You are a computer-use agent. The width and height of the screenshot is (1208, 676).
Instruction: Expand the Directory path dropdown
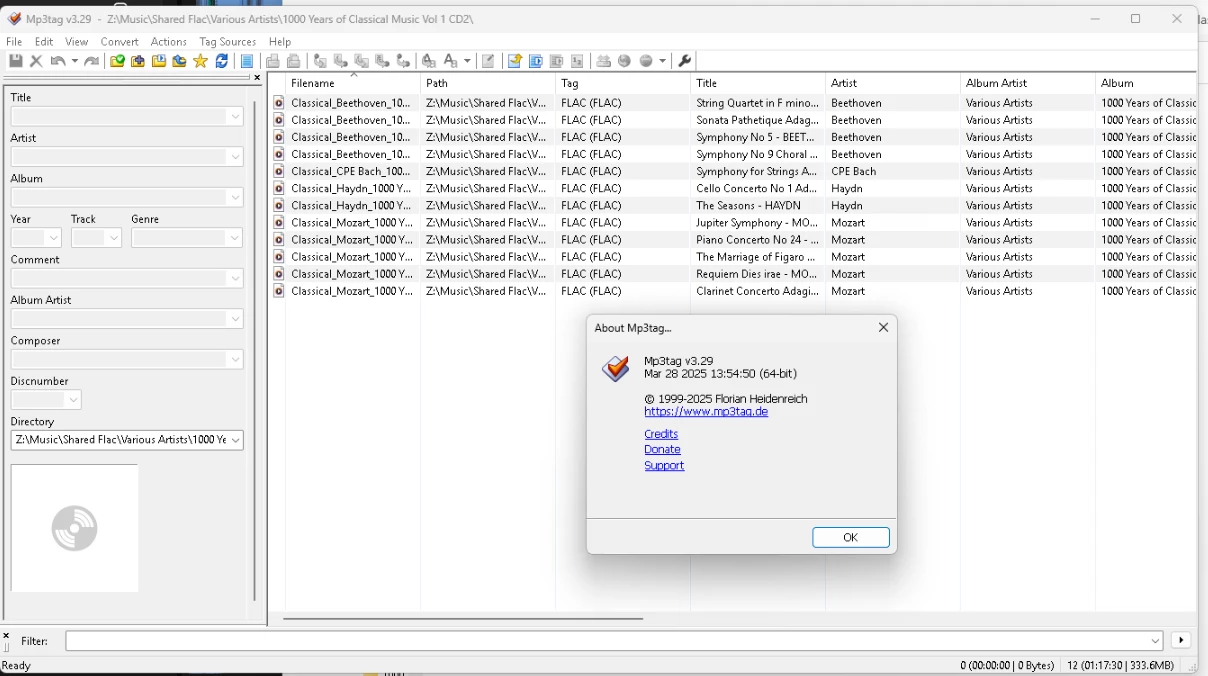(235, 440)
